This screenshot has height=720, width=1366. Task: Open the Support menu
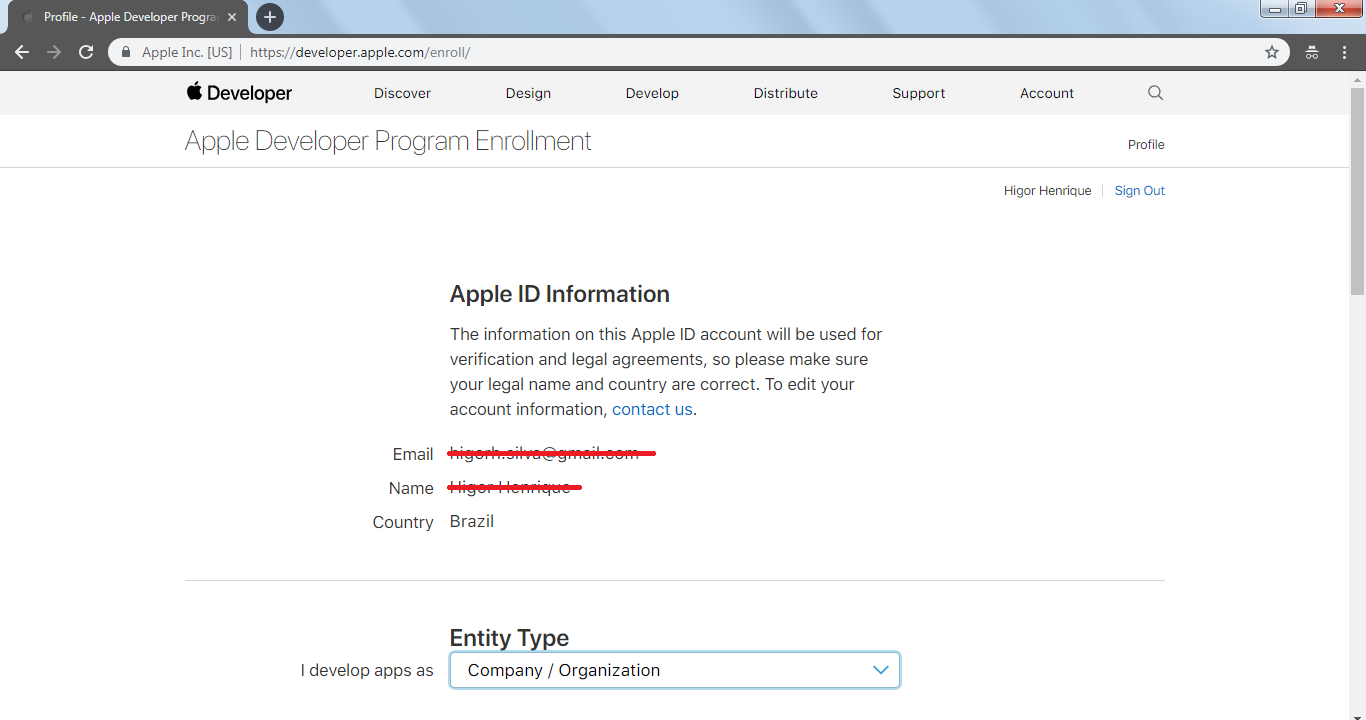pyautogui.click(x=919, y=93)
